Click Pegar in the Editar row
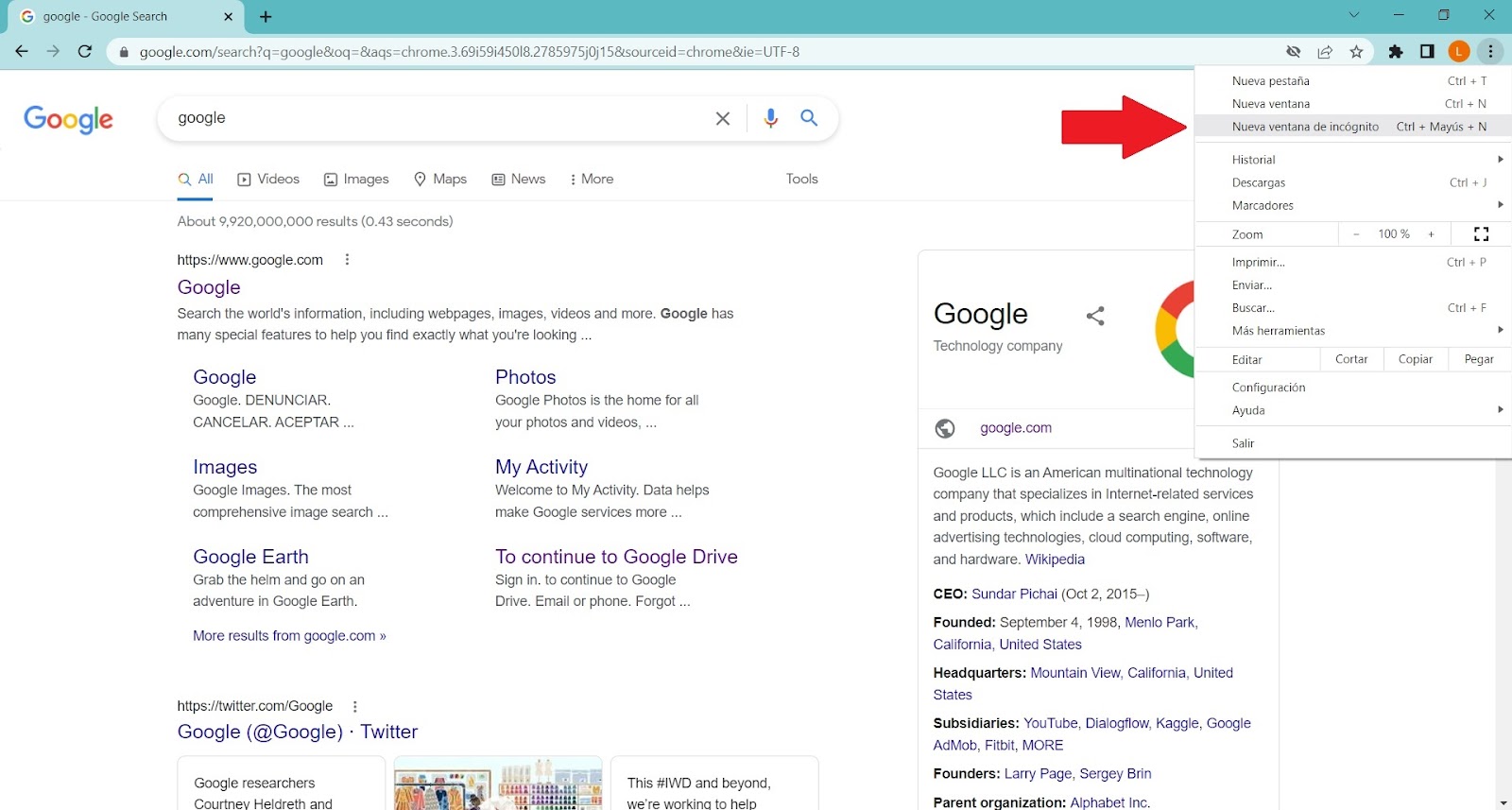This screenshot has width=1512, height=810. (x=1479, y=359)
